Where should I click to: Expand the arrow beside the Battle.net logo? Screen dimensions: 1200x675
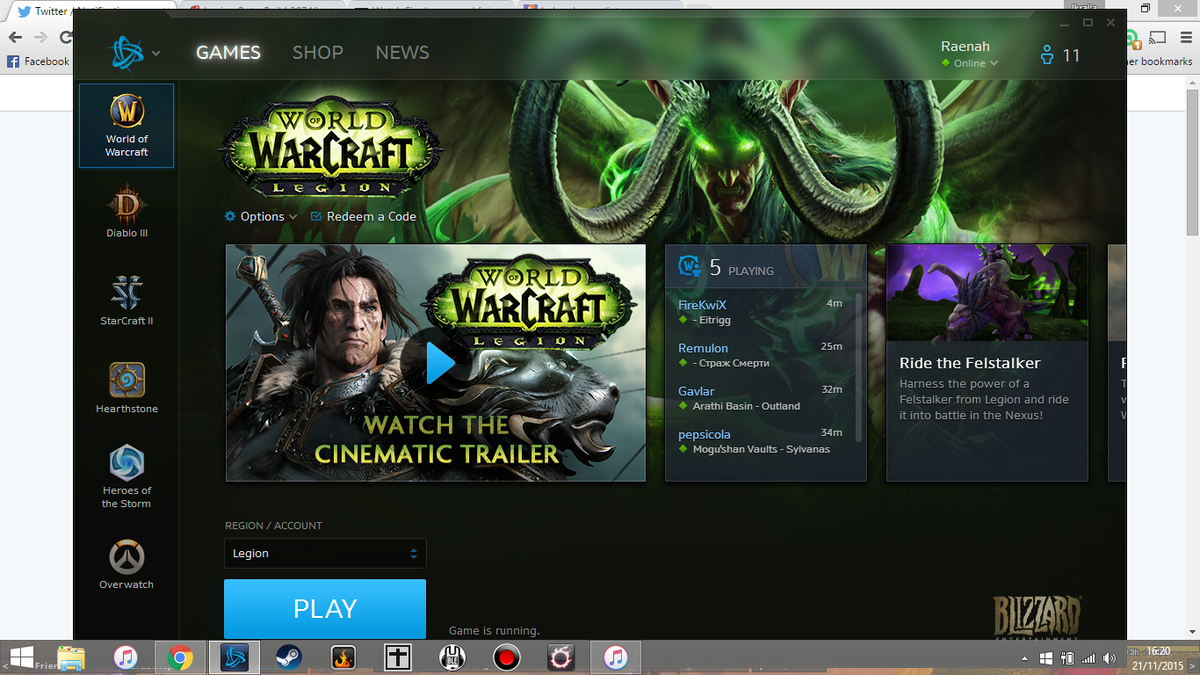click(156, 53)
